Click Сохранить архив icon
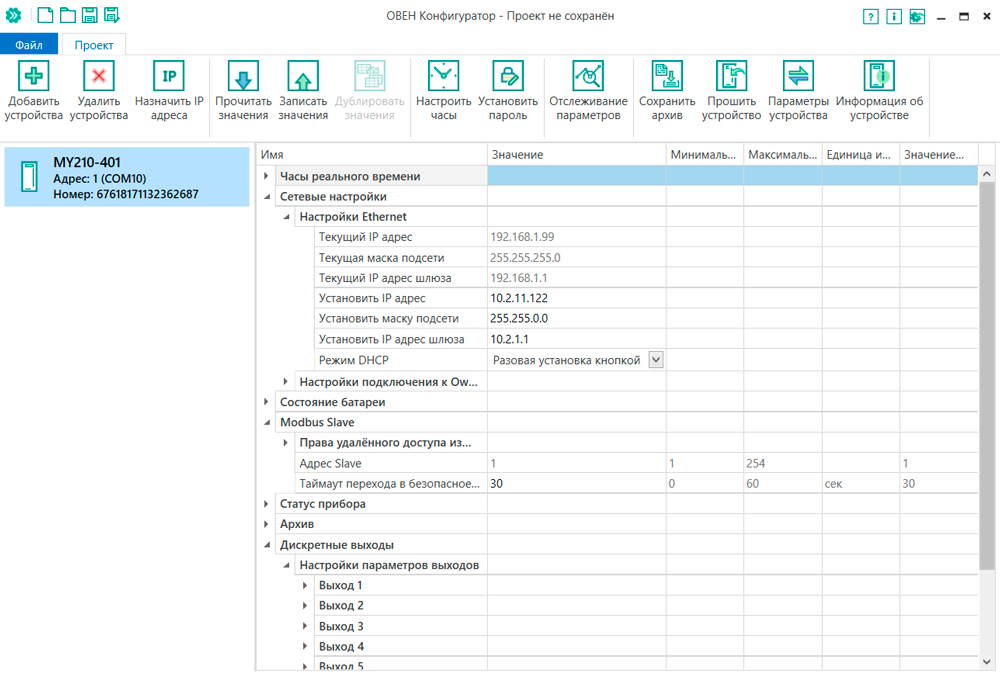The image size is (1000, 675). coord(667,77)
